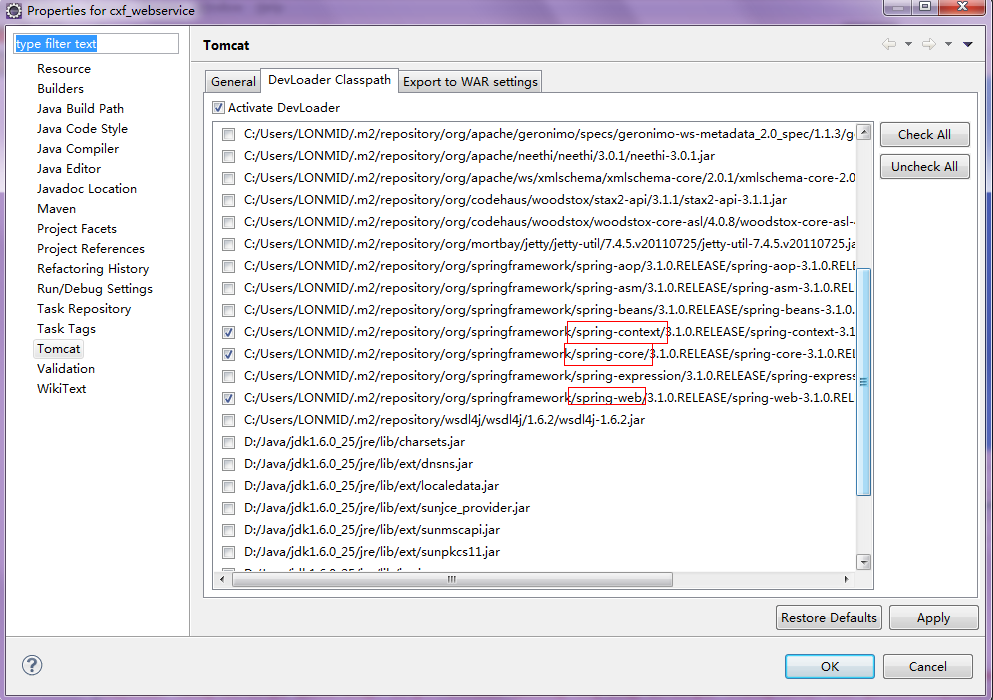This screenshot has height=700, width=993.
Task: Open the Task Repository page
Action: [84, 309]
